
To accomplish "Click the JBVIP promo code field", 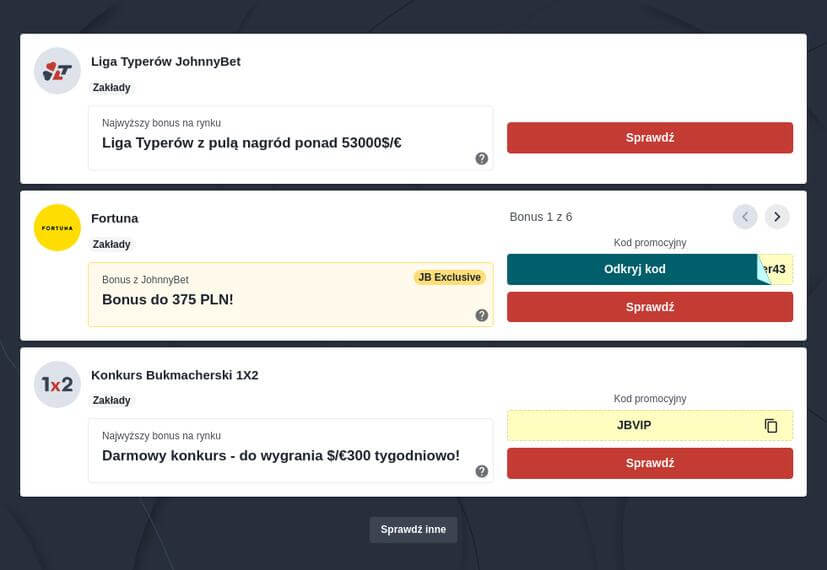I will 635,426.
